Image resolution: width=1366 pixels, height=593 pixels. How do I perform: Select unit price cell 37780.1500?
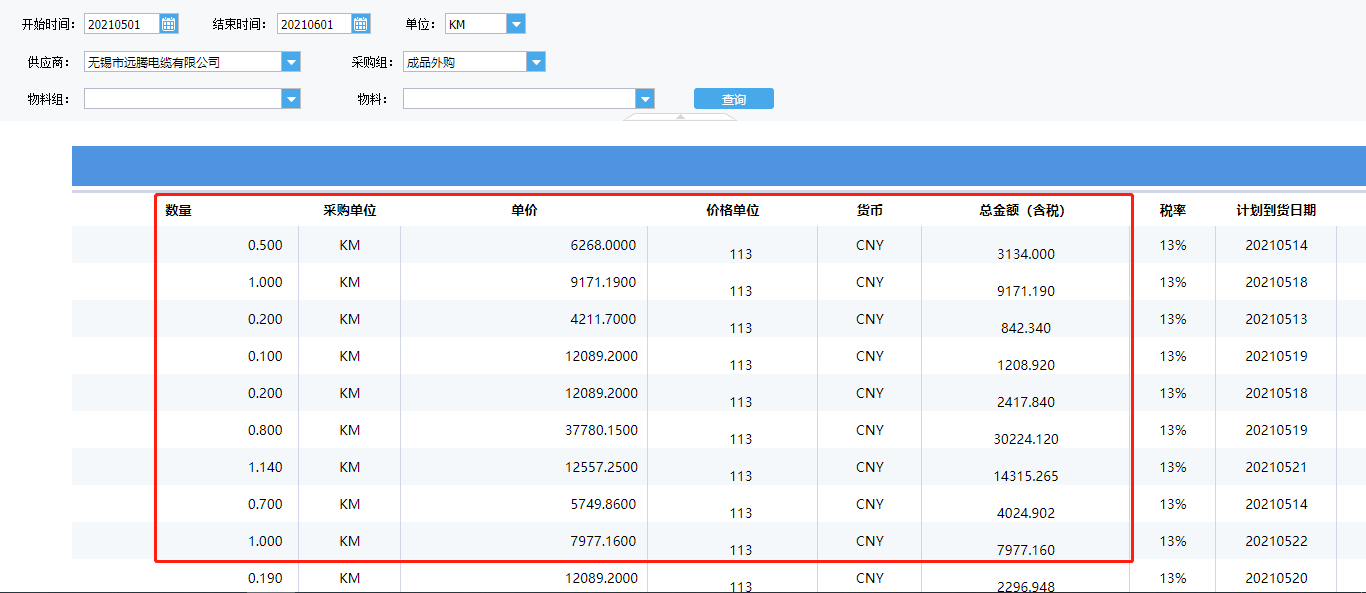click(601, 430)
